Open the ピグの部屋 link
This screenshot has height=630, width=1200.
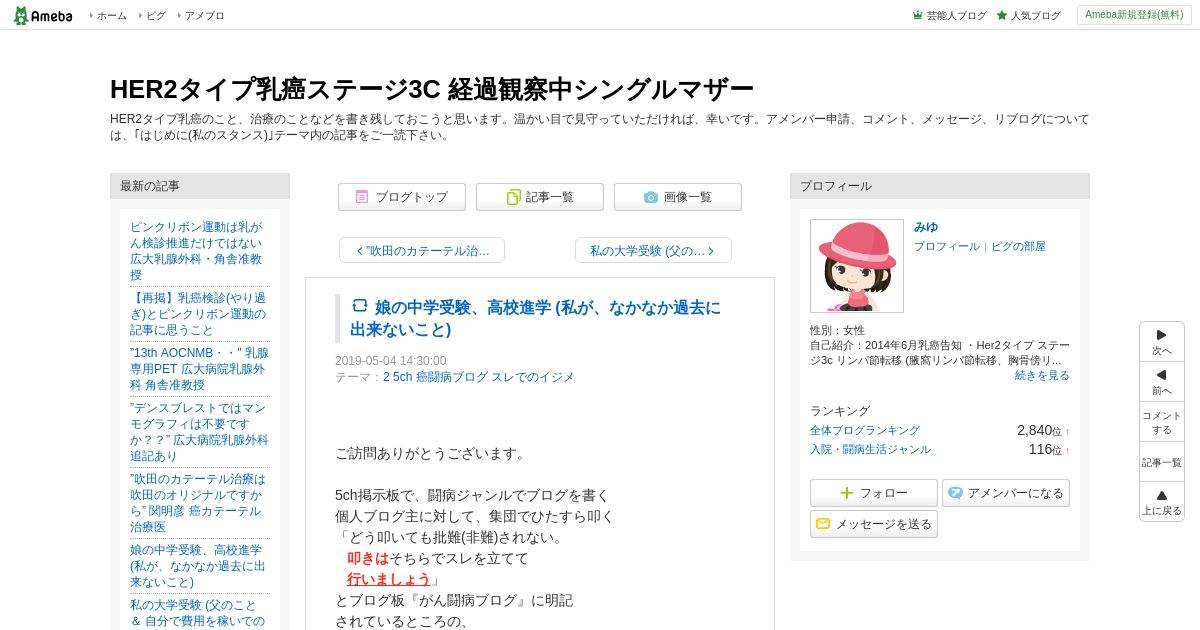click(1018, 246)
